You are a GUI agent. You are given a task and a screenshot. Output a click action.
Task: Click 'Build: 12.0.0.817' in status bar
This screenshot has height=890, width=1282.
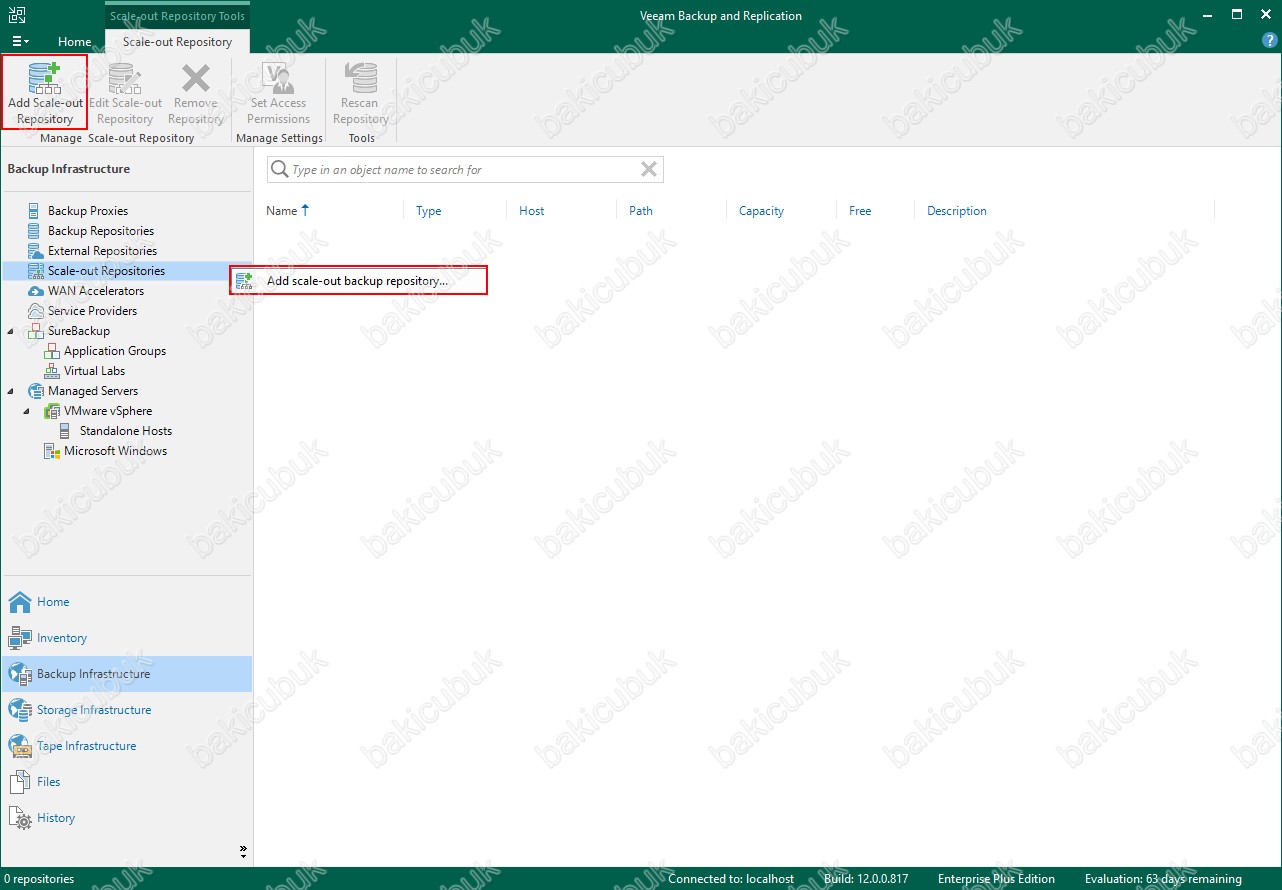(866, 879)
